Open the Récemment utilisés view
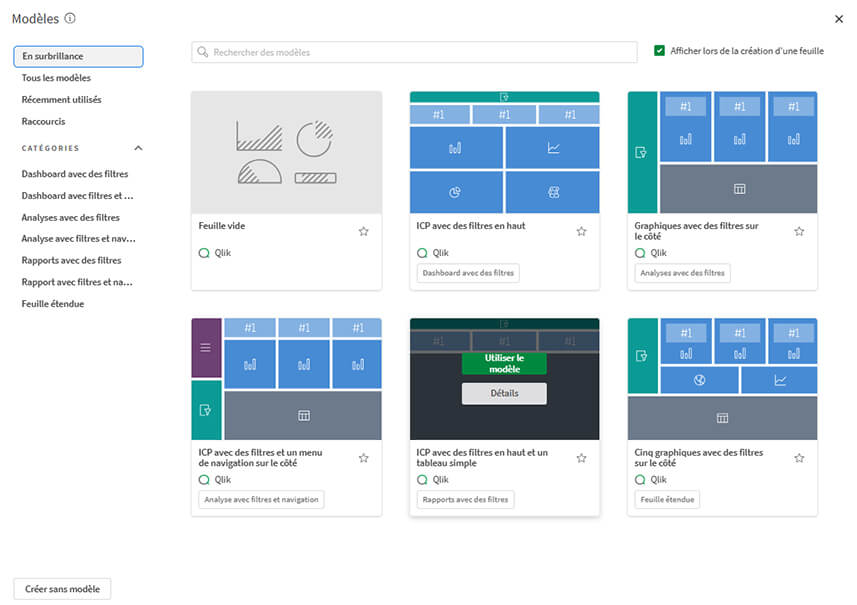The width and height of the screenshot is (857, 605). click(62, 99)
